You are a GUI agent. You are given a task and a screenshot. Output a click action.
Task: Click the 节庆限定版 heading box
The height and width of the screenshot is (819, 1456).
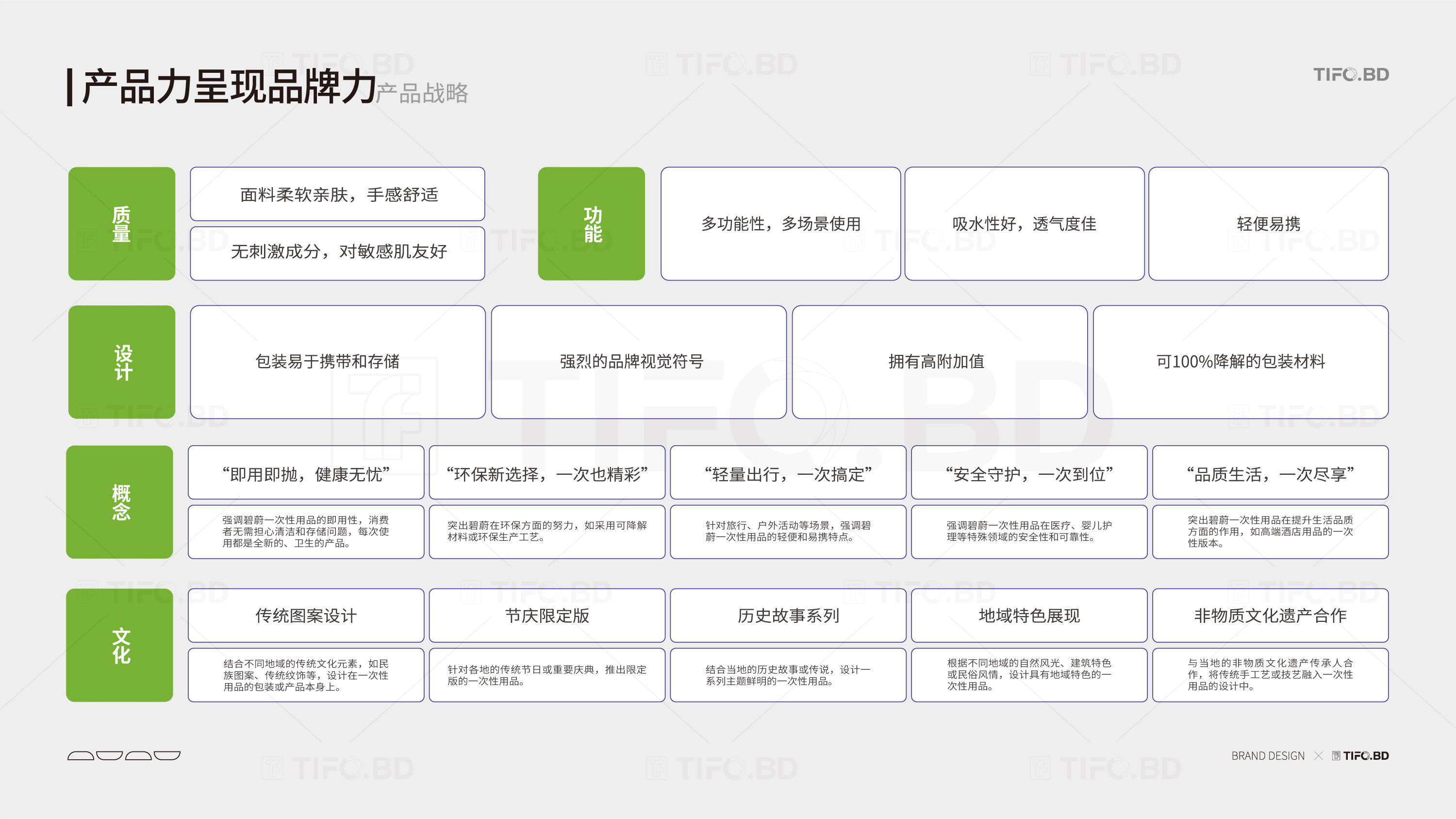(546, 615)
